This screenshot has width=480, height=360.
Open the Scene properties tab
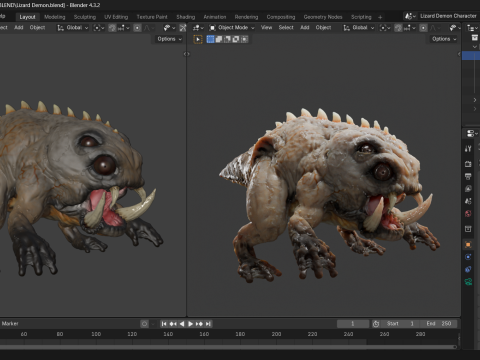[468, 201]
